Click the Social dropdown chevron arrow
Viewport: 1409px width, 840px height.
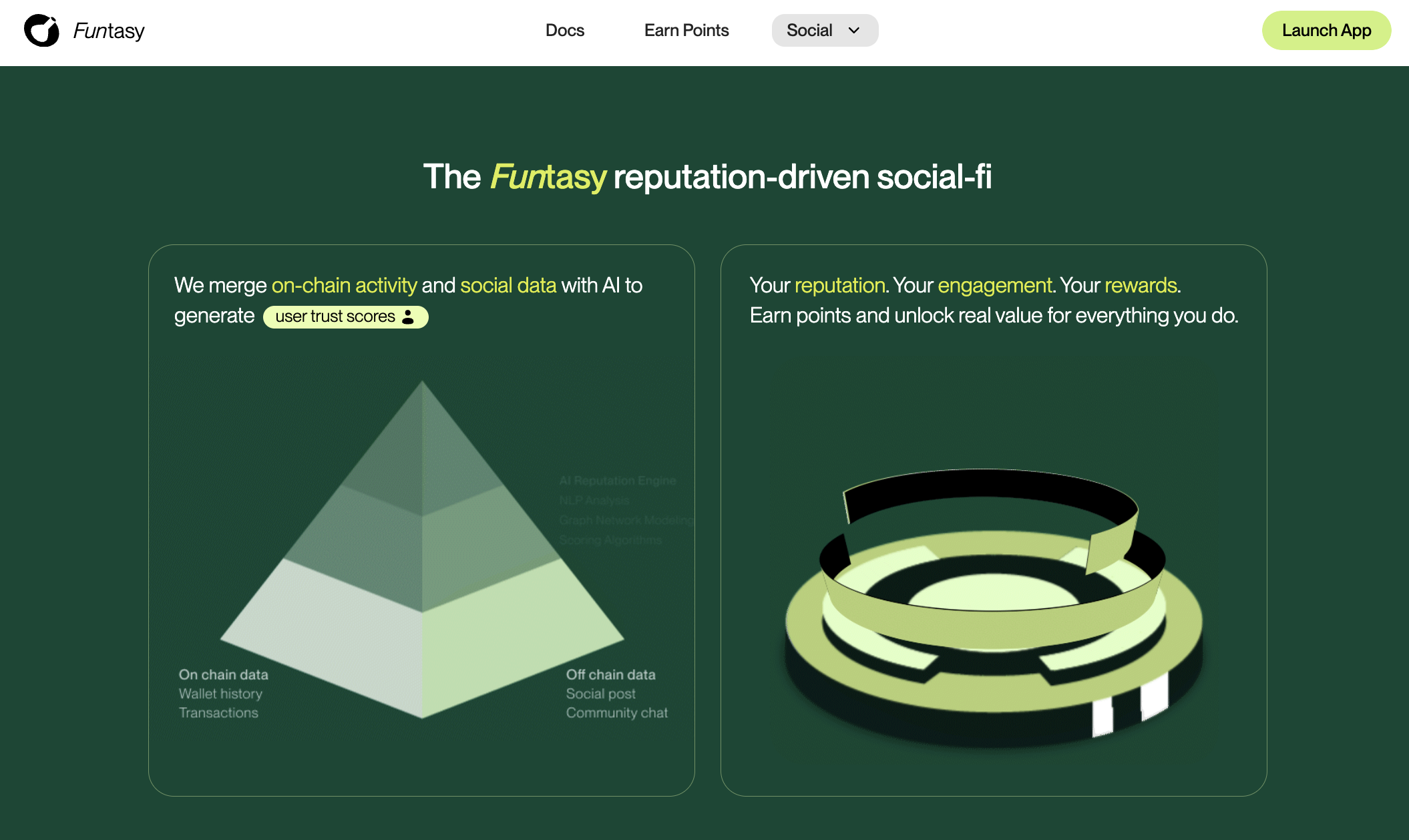(853, 30)
